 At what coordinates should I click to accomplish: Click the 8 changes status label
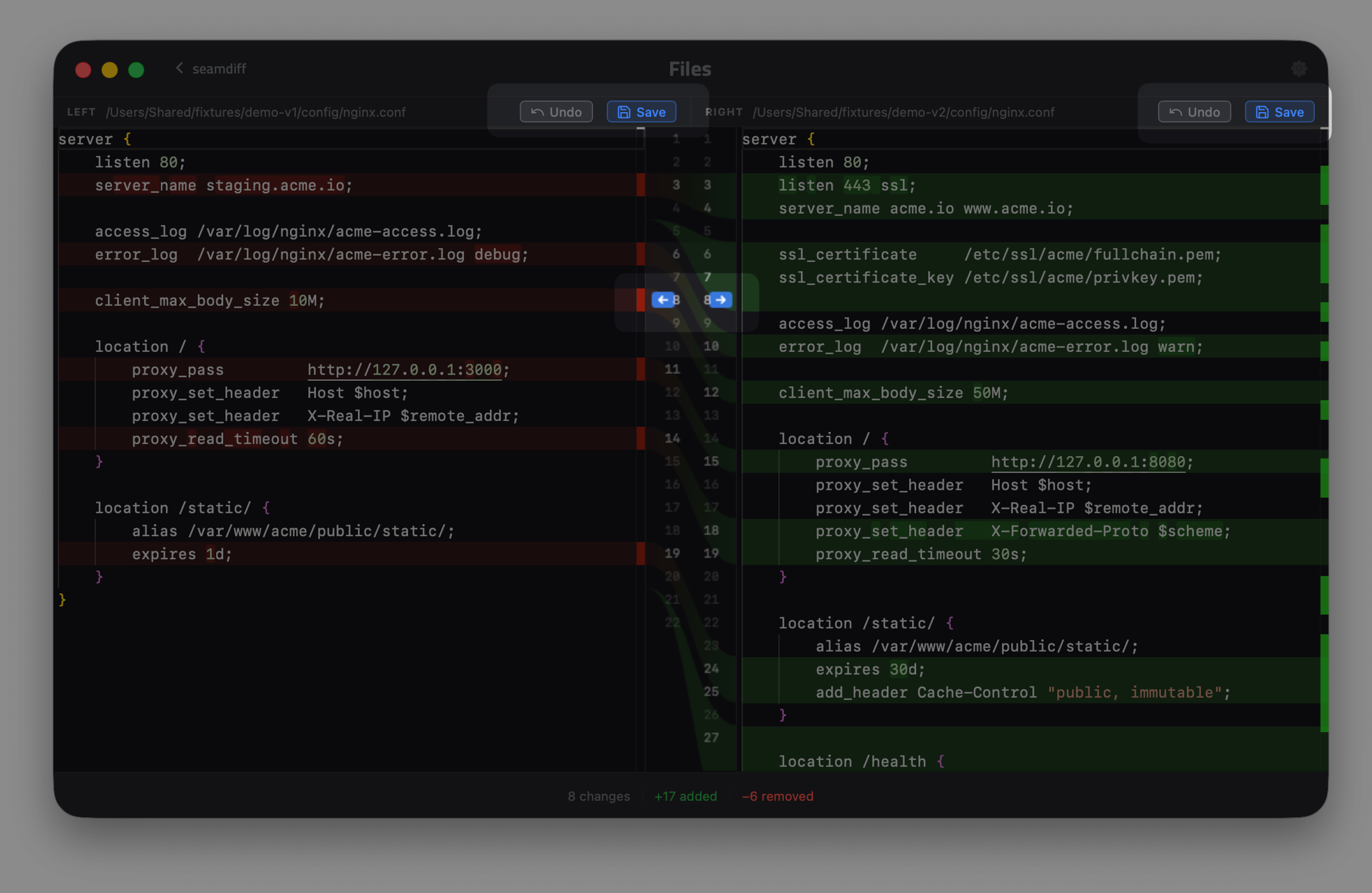pyautogui.click(x=599, y=796)
